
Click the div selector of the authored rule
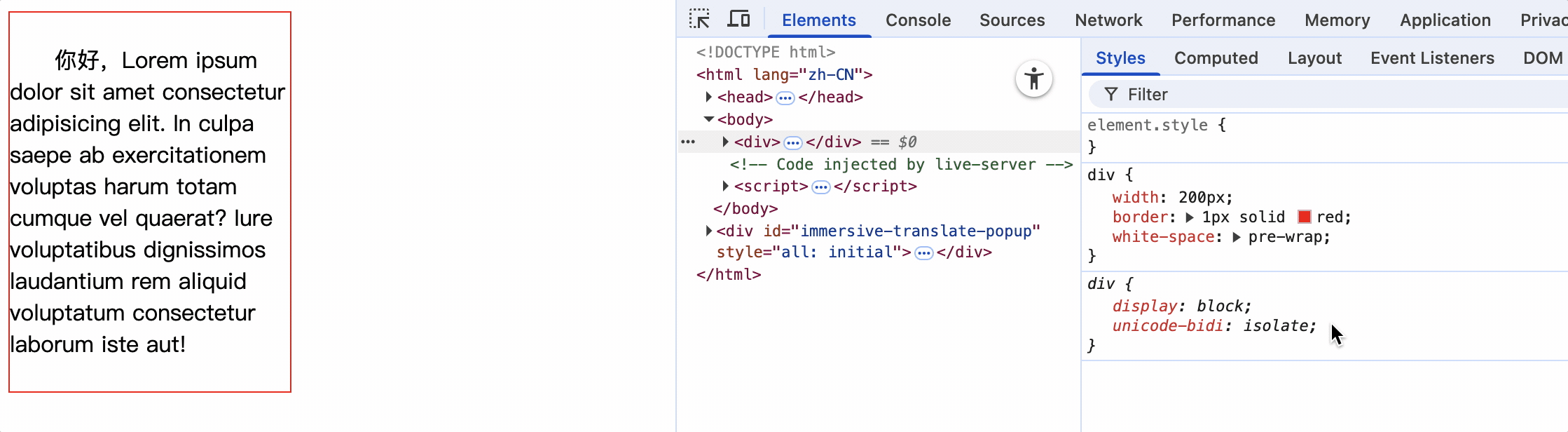[x=1101, y=175]
